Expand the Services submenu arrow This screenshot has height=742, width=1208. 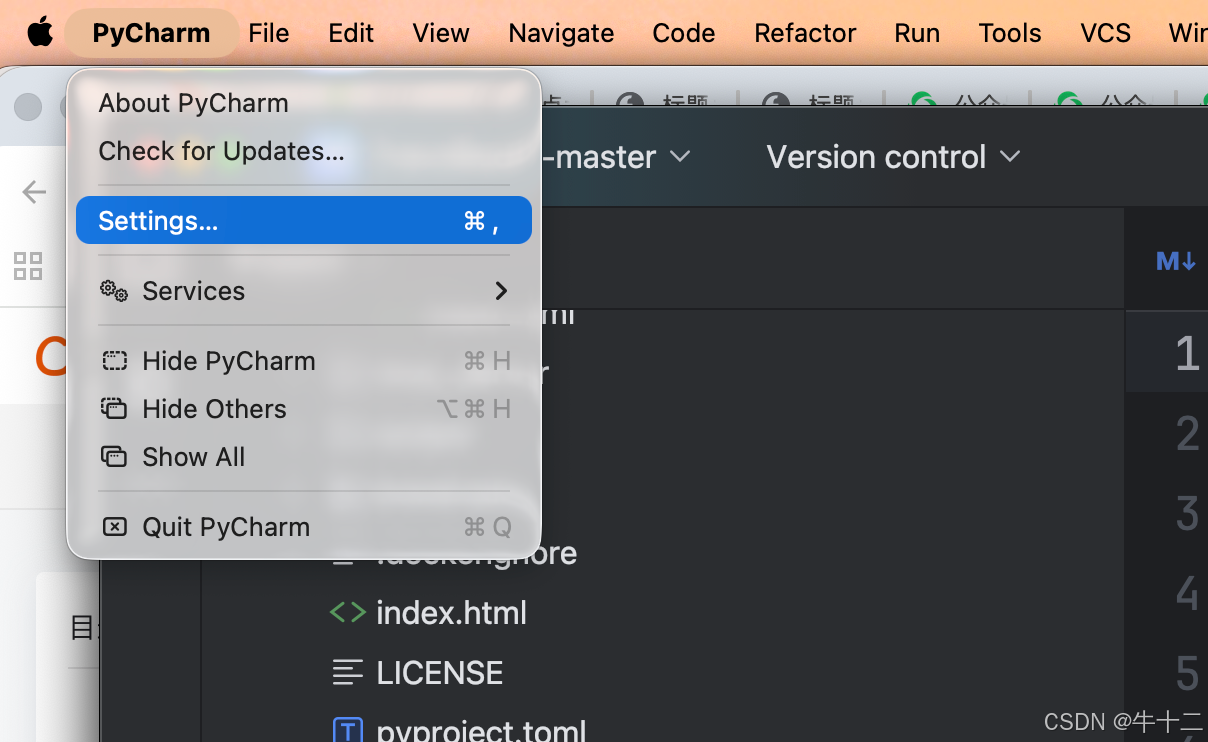click(501, 291)
